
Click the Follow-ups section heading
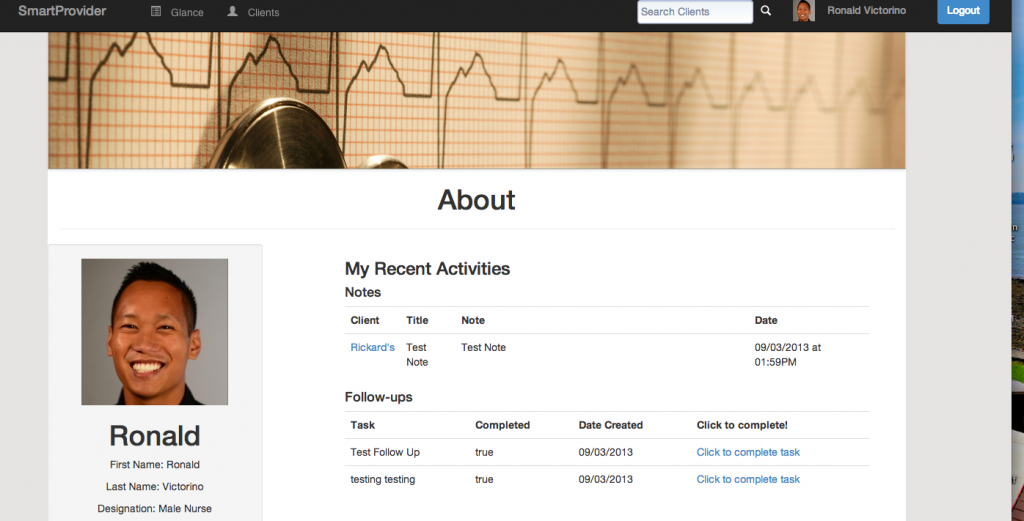pyautogui.click(x=378, y=397)
